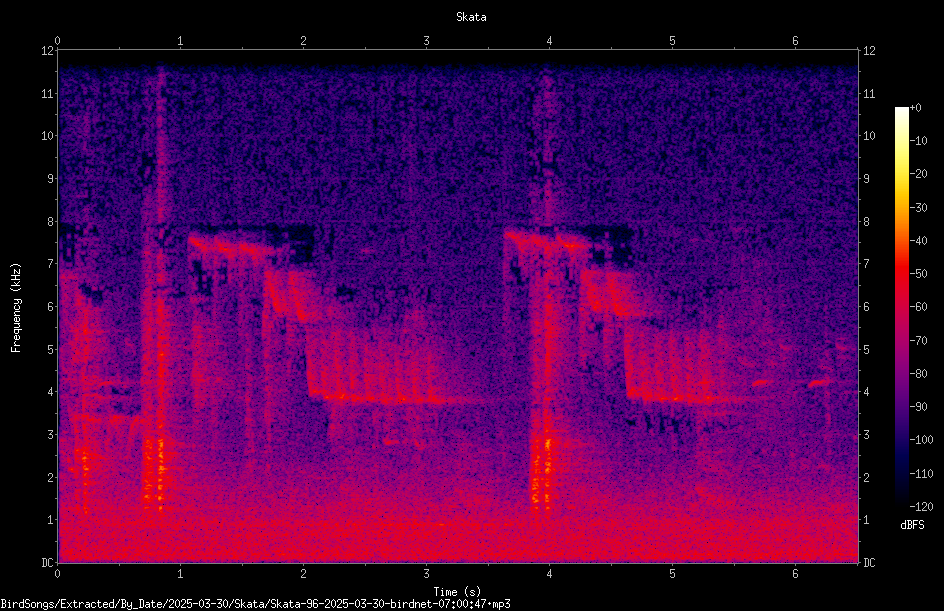Viewport: 944px width, 611px height.
Task: Select the "Frequency (kHz)" axis label
Action: tap(16, 308)
